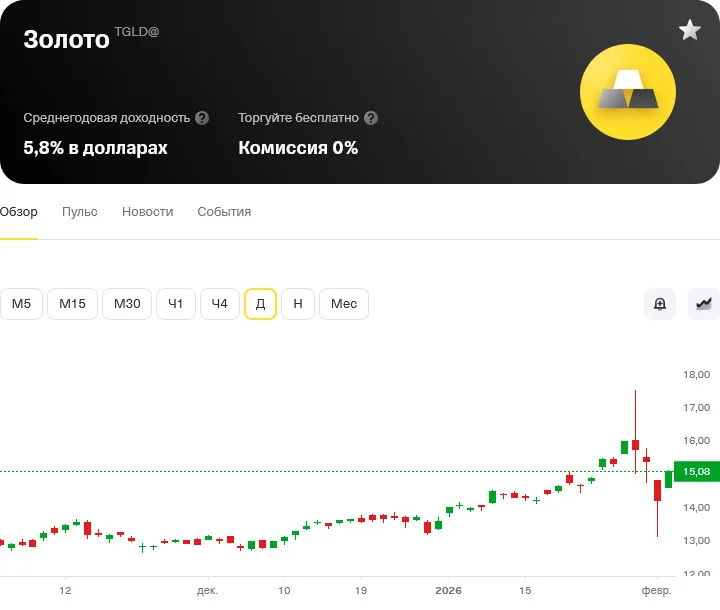Click the 18,00 price axis label
The width and height of the screenshot is (720, 610).
tap(697, 374)
